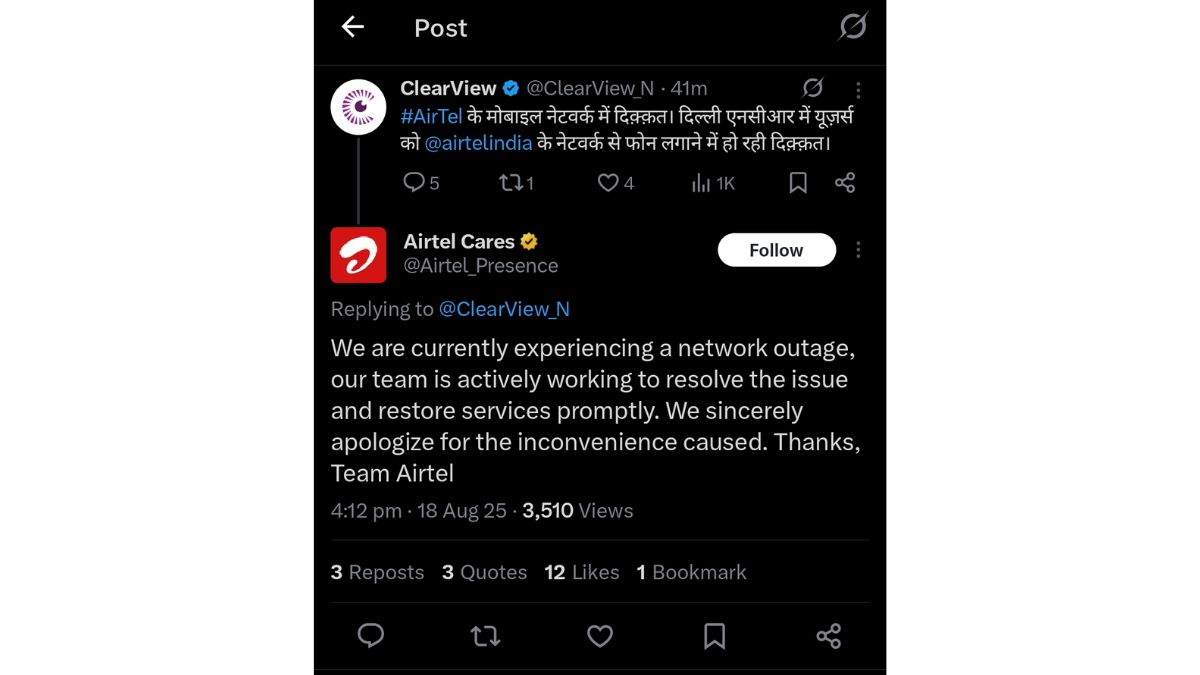1200x675 pixels.
Task: Share ClearView's post
Action: pos(845,182)
